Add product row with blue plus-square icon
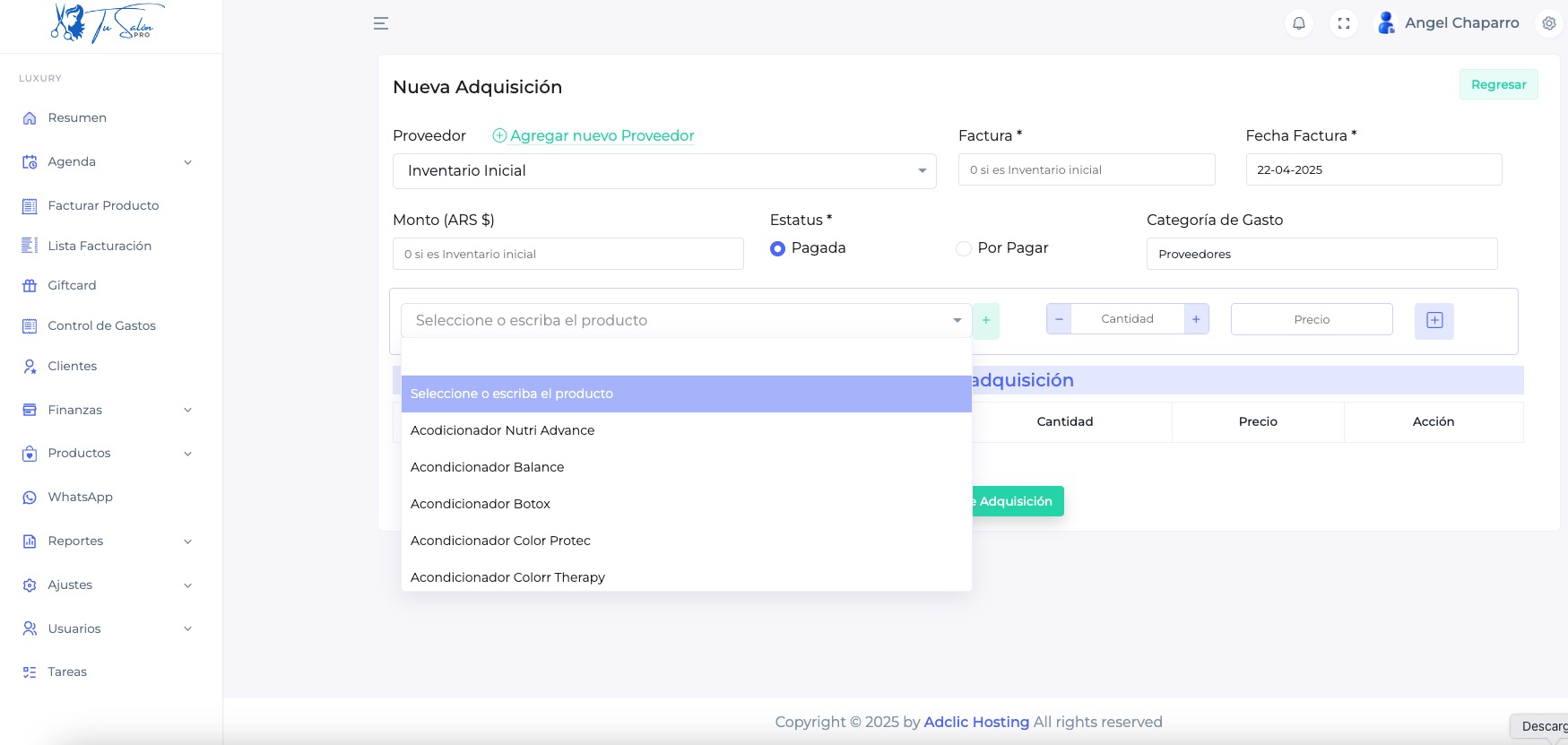 click(x=1434, y=320)
